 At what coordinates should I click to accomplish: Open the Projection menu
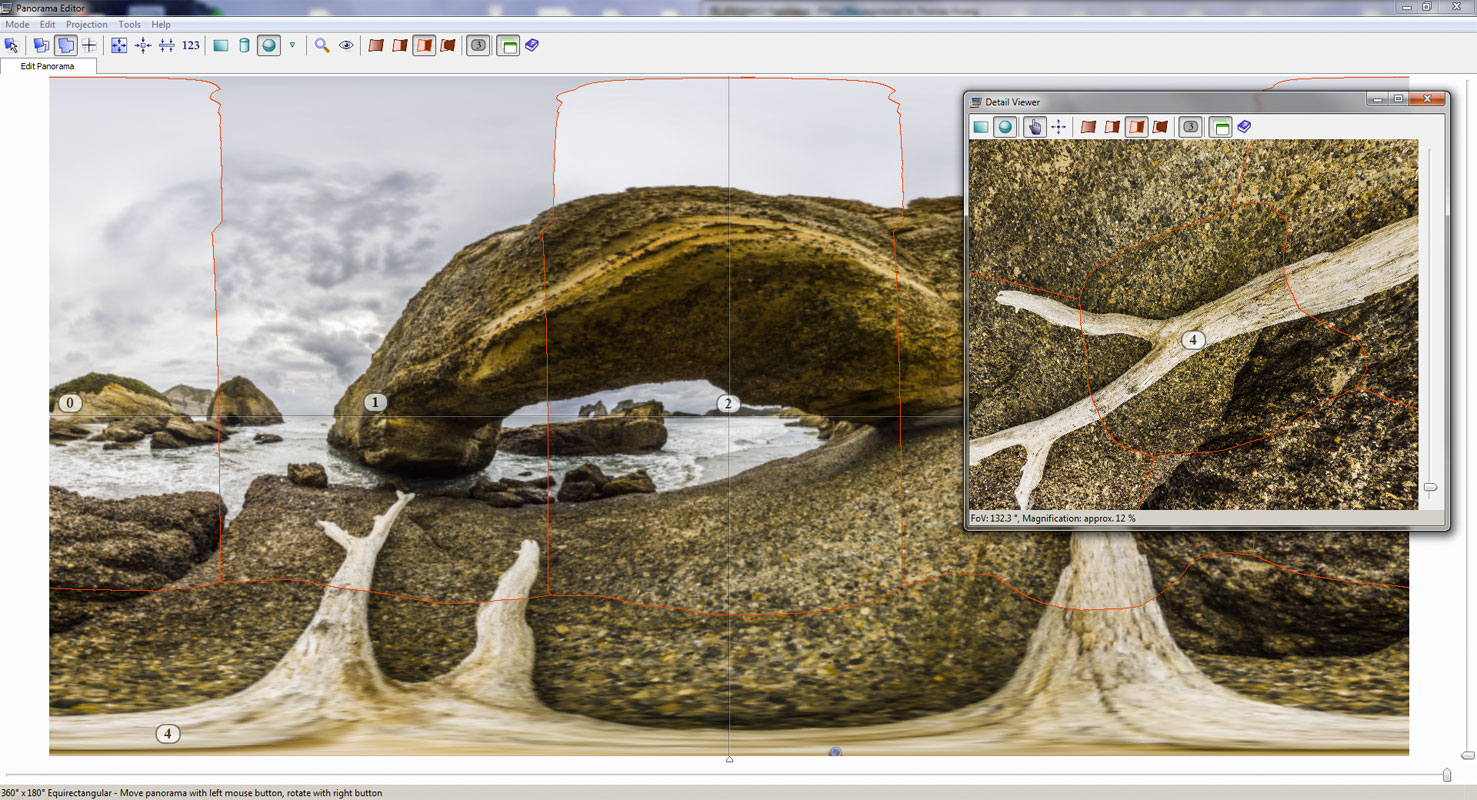(x=86, y=24)
